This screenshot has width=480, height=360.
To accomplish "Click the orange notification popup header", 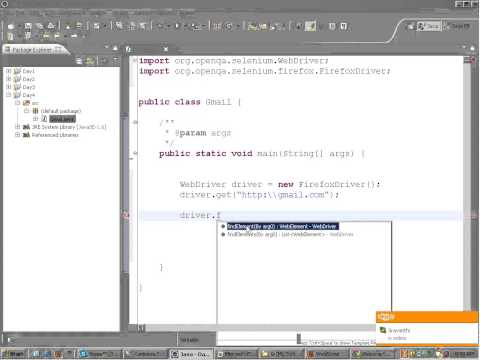I will pos(427,317).
